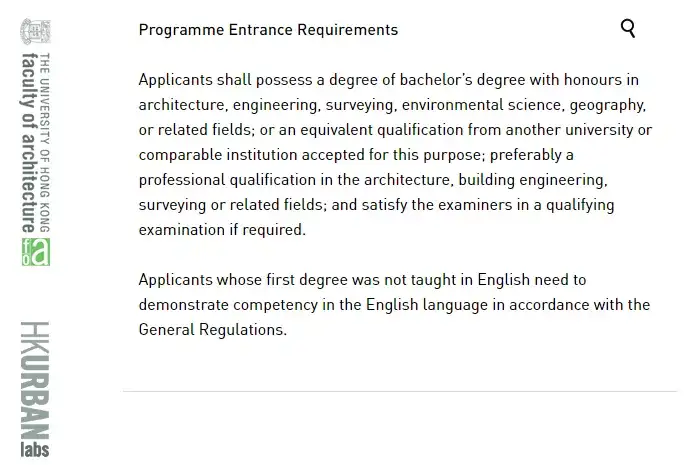Open the HKURBAN labs logo

click(35, 389)
